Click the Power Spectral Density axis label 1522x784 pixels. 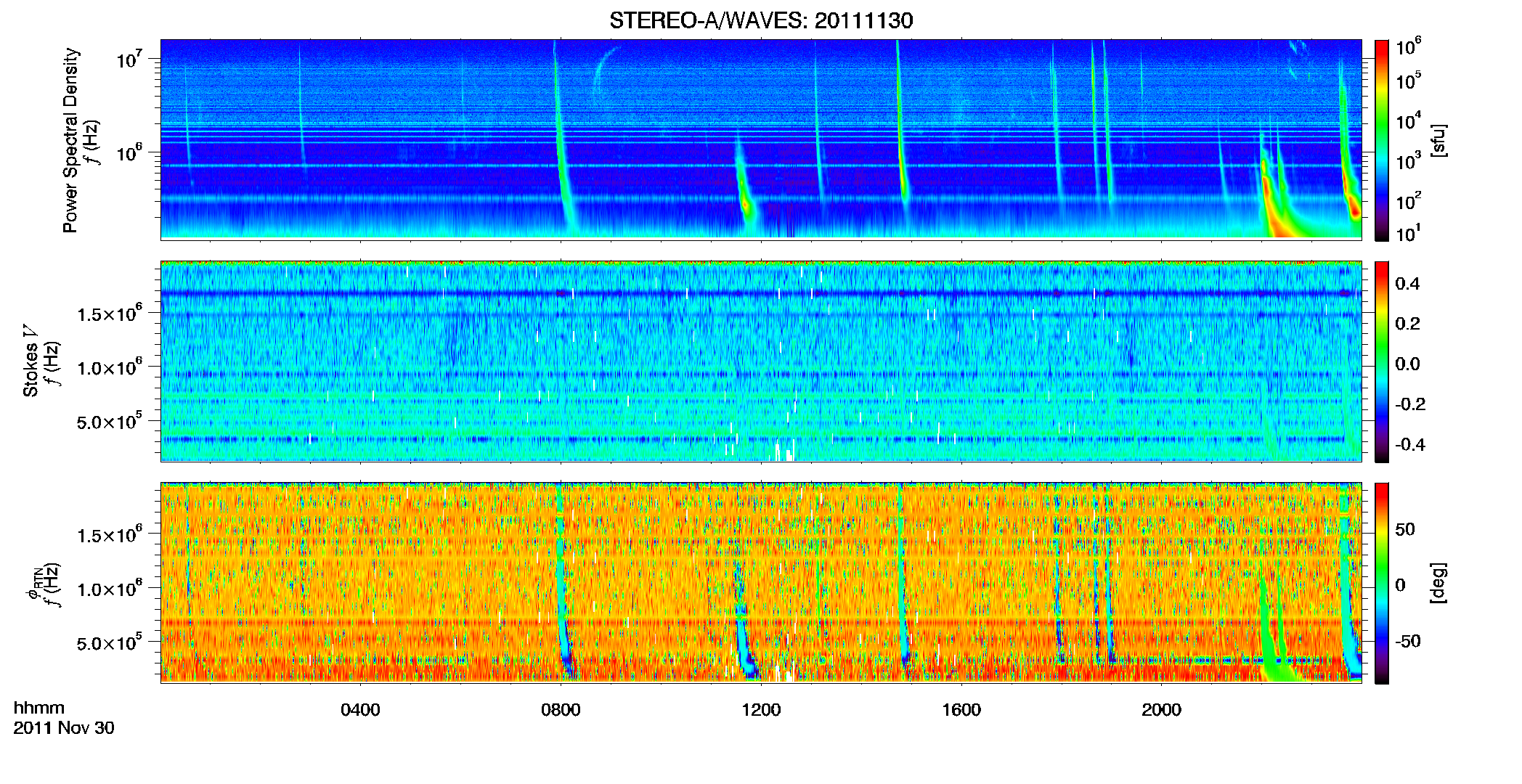coord(70,140)
